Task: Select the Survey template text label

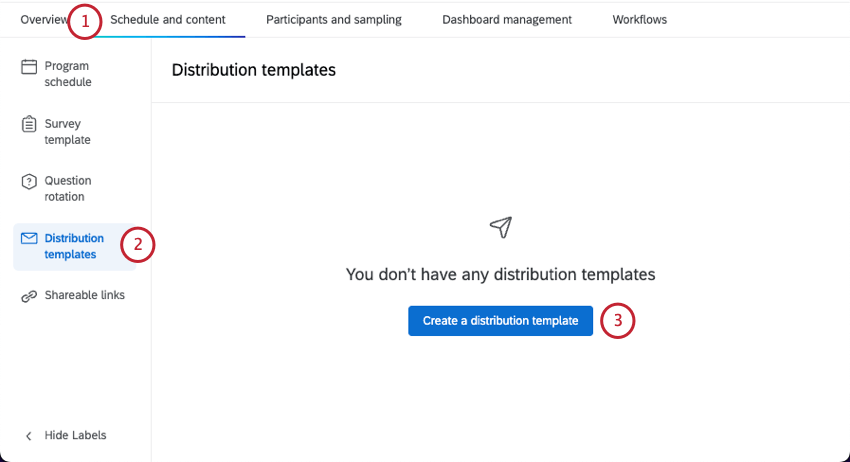Action: pos(68,132)
